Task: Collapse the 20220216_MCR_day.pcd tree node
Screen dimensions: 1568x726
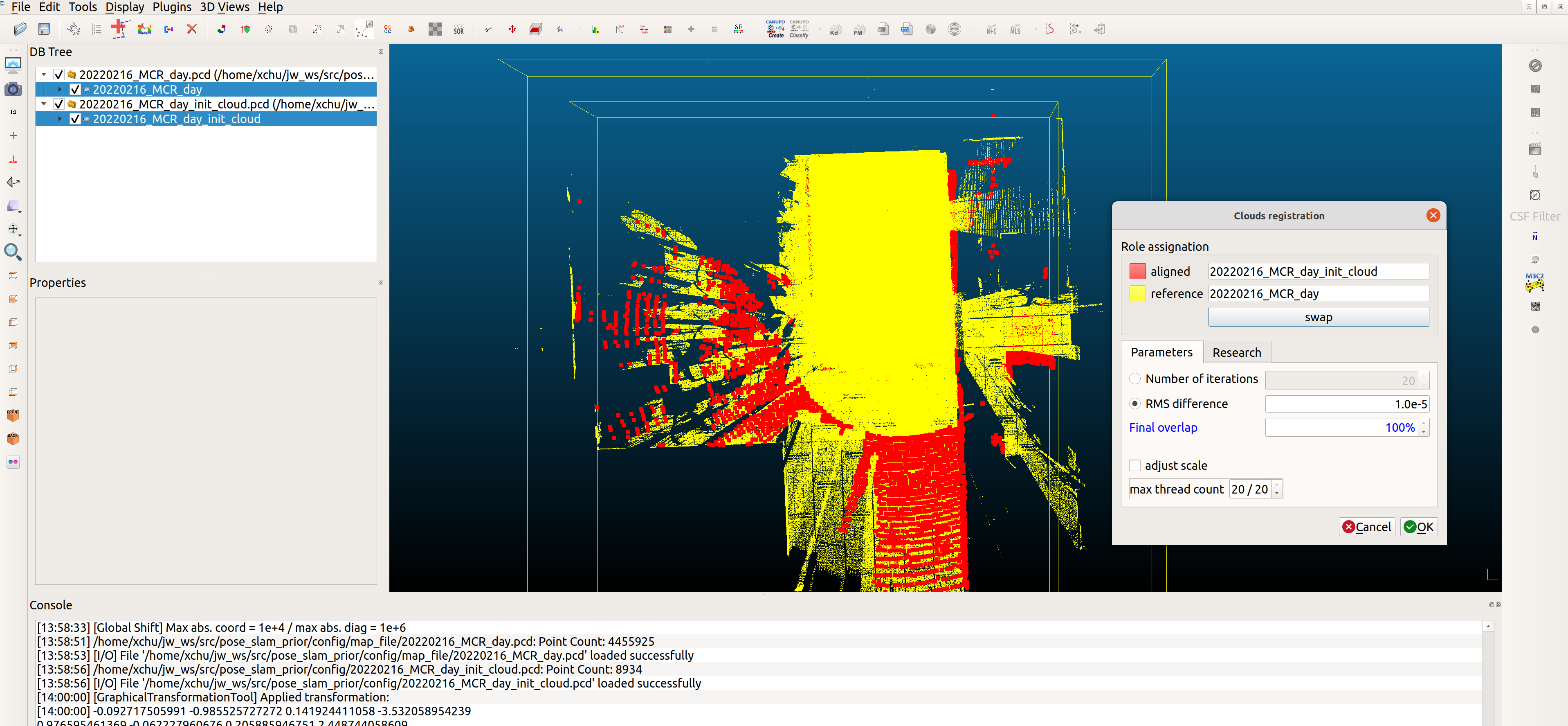Action: pyautogui.click(x=44, y=74)
